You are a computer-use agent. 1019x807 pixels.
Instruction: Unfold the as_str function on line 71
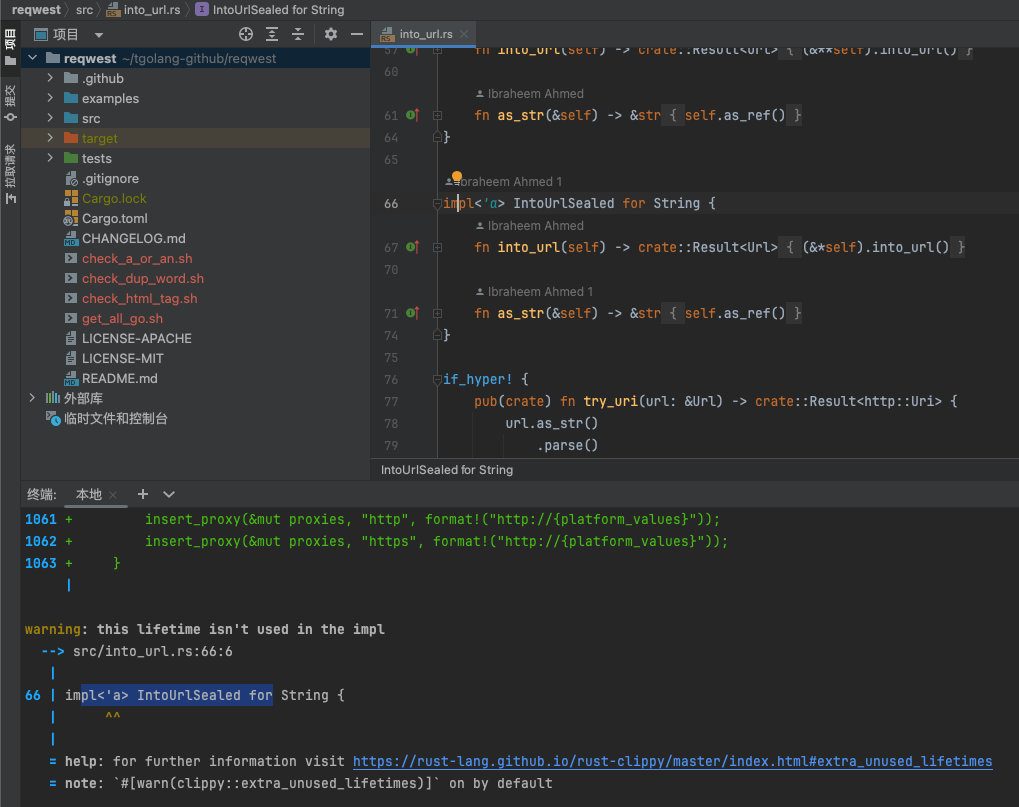coord(438,313)
